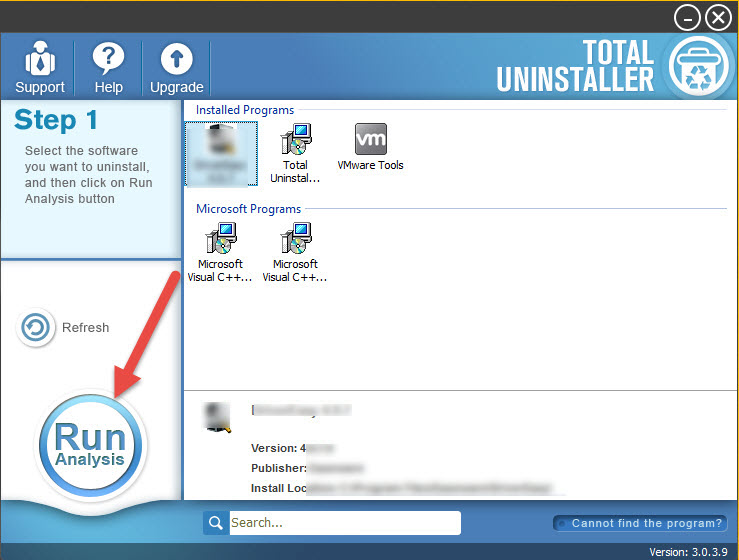
Task: Minimize the Total Uninstaller window
Action: click(x=688, y=17)
